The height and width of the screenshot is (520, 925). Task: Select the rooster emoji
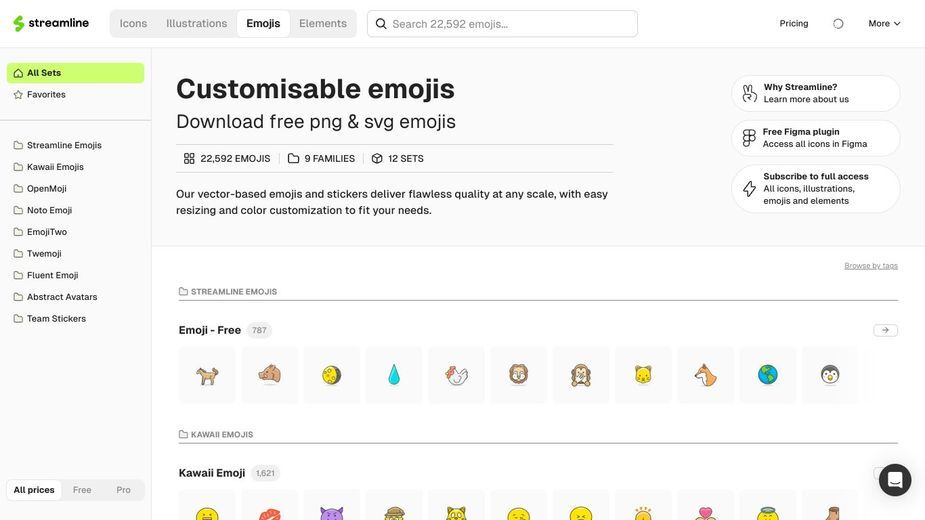click(x=456, y=375)
